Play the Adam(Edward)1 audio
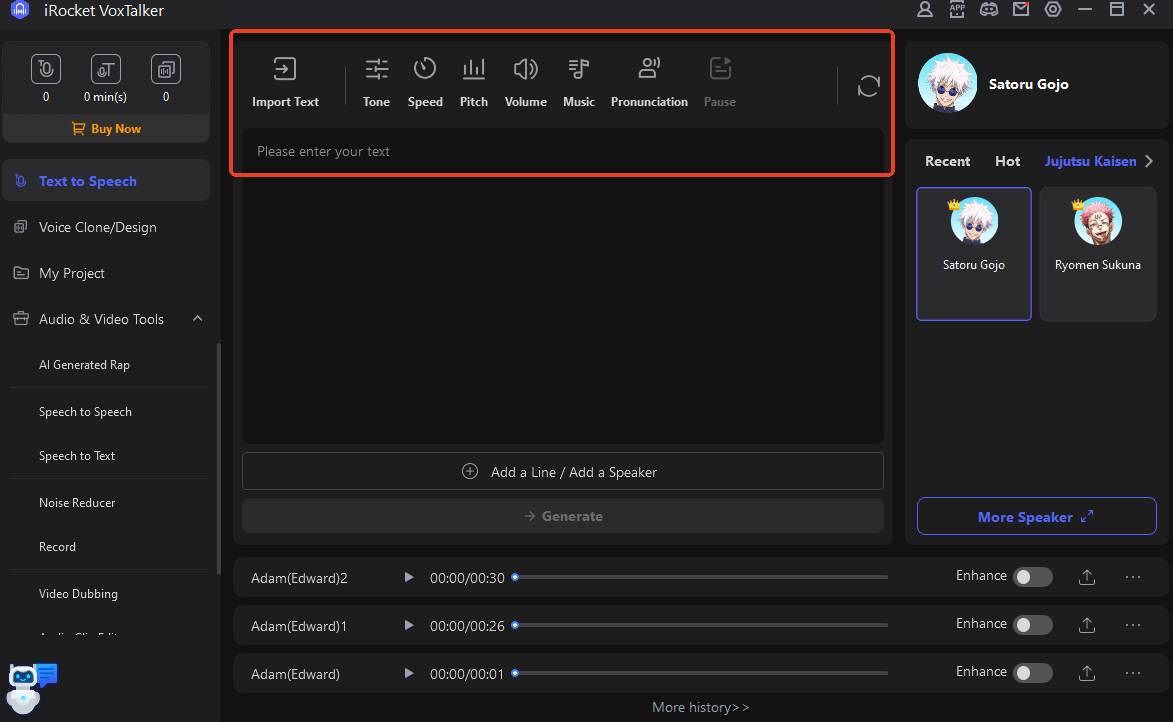This screenshot has width=1173, height=722. click(408, 625)
